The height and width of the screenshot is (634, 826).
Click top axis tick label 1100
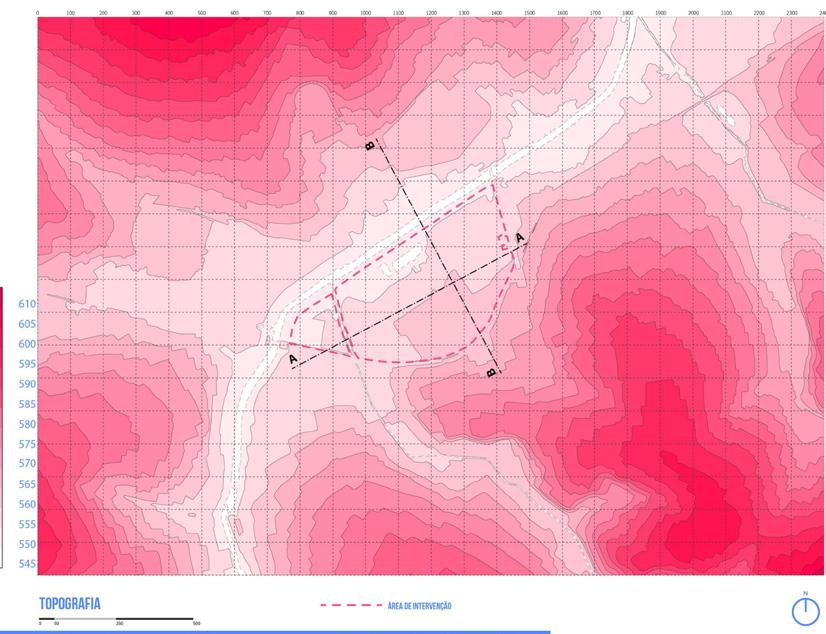[398, 13]
